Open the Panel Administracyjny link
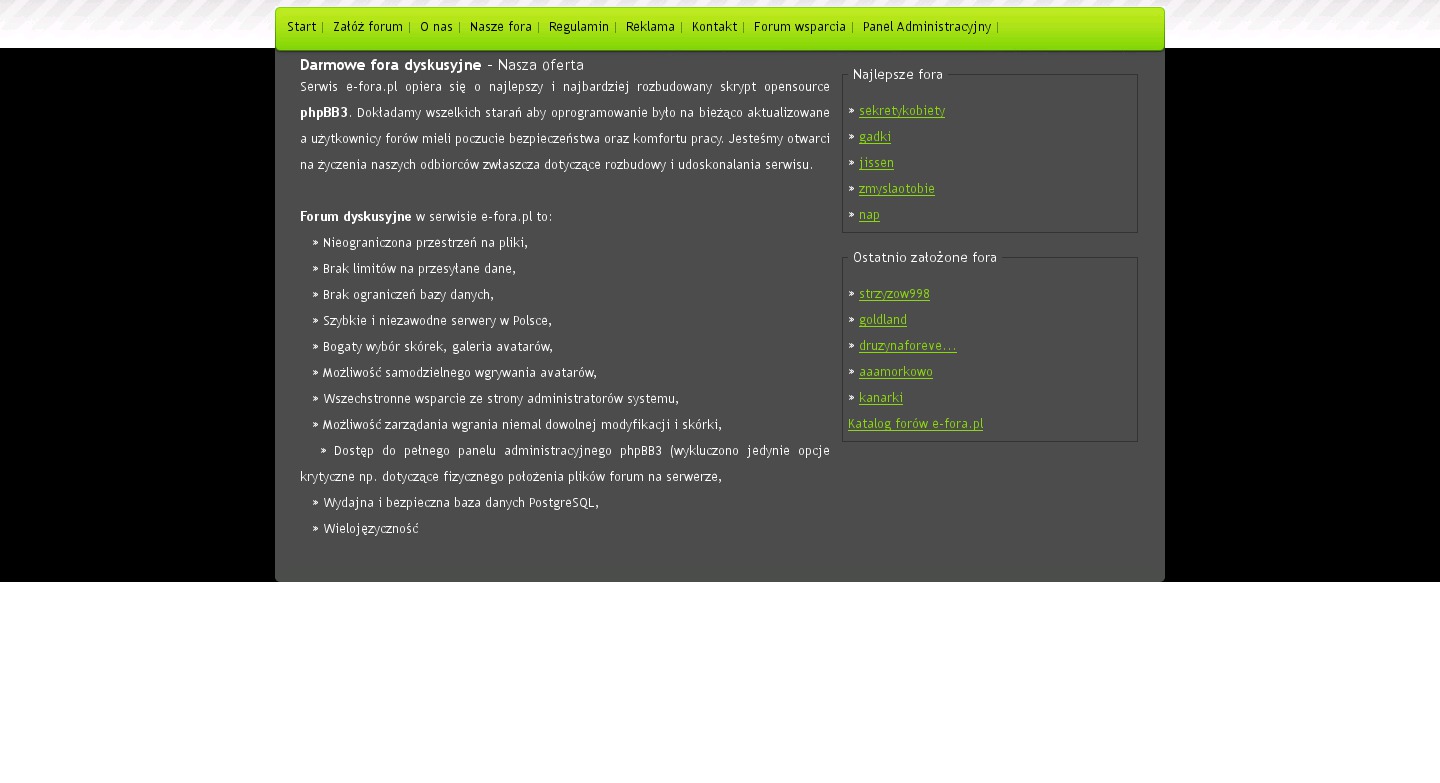The width and height of the screenshot is (1440, 783). (x=926, y=27)
